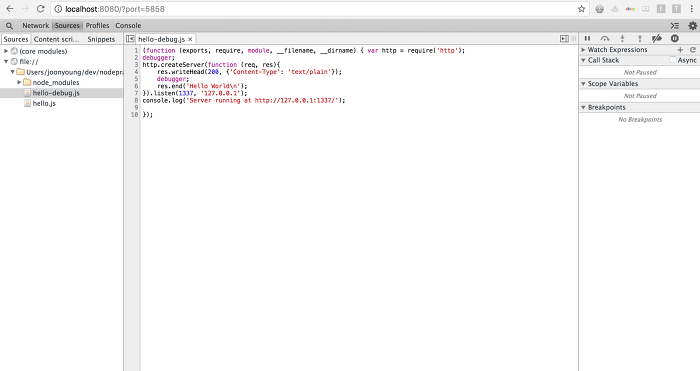Toggle pause on exceptions
Image resolution: width=700 pixels, height=371 pixels.
(675, 39)
